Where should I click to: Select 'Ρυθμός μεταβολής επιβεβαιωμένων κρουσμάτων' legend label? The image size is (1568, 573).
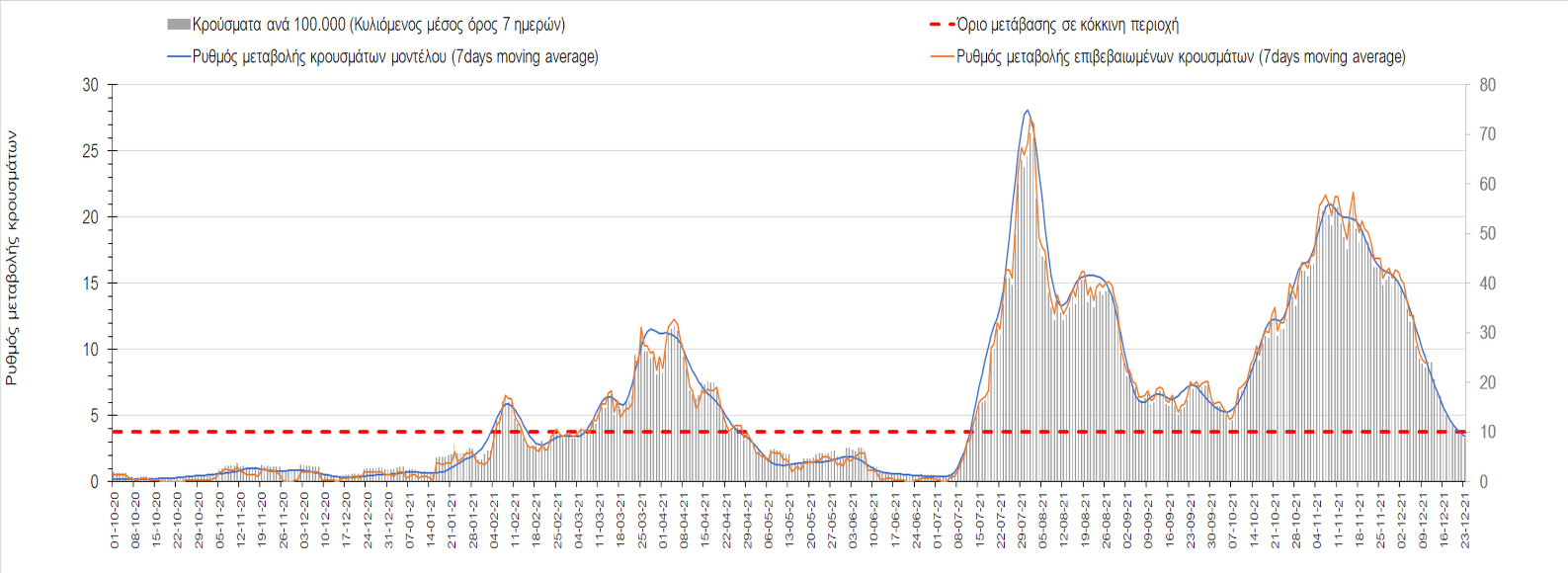tap(1181, 57)
